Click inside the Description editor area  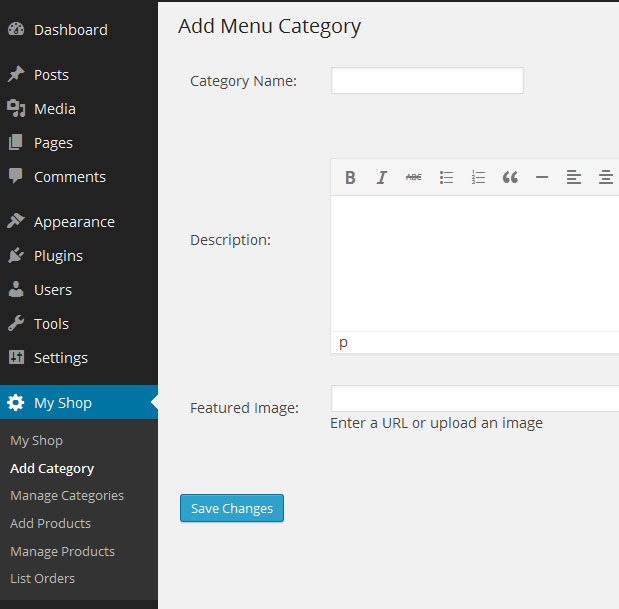475,264
